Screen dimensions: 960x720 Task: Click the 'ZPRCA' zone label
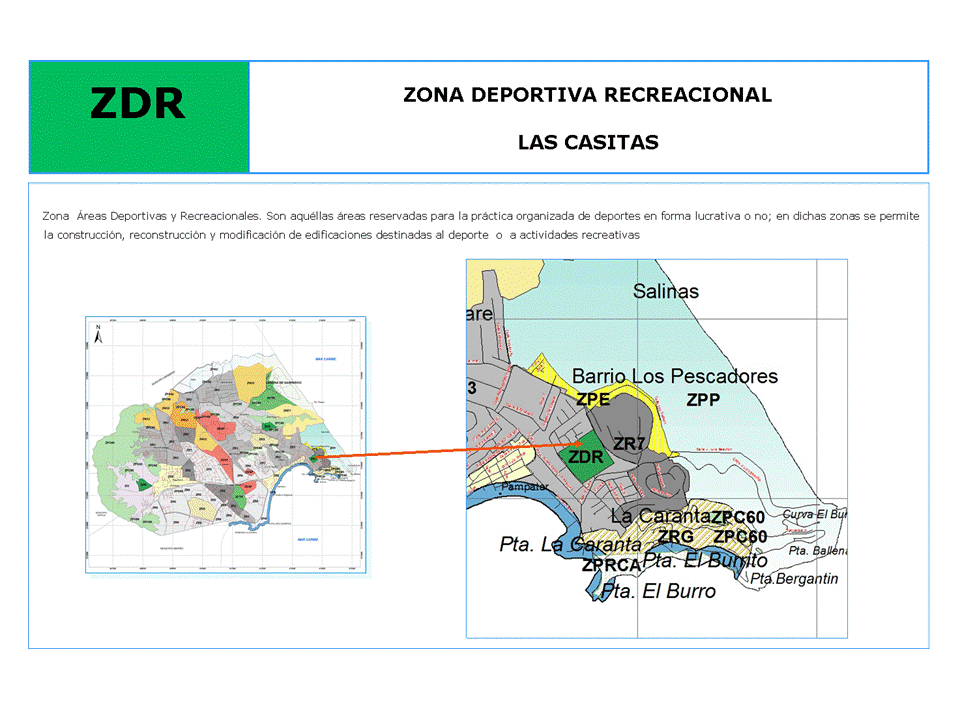[610, 565]
